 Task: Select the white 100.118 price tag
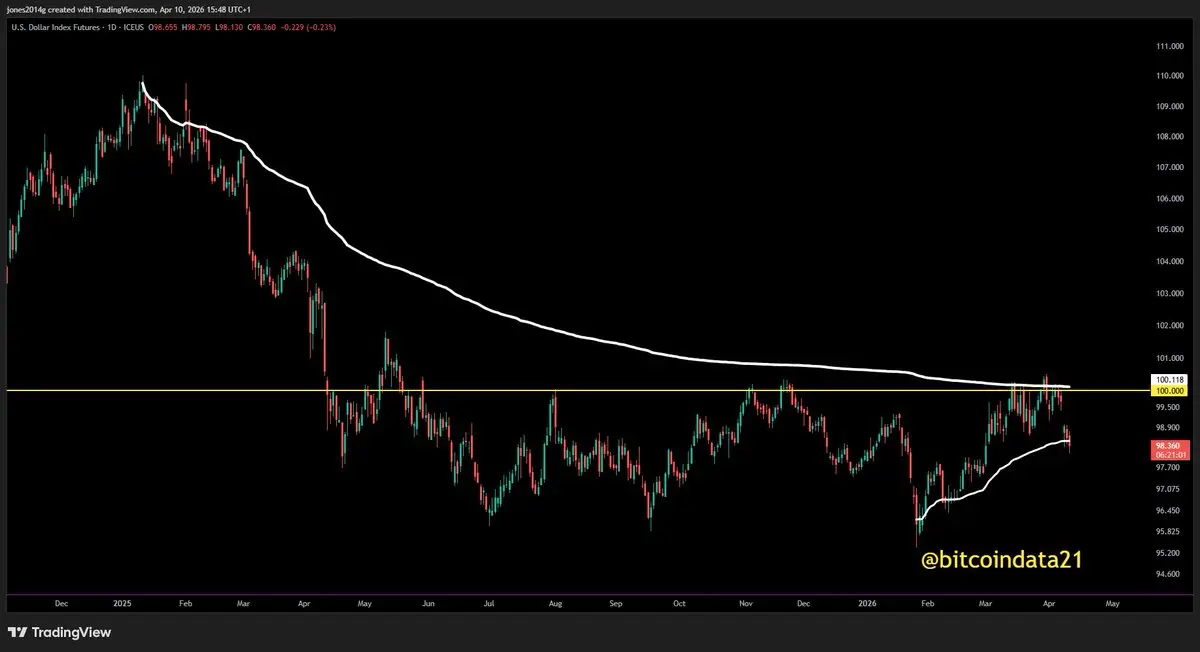[x=1168, y=379]
